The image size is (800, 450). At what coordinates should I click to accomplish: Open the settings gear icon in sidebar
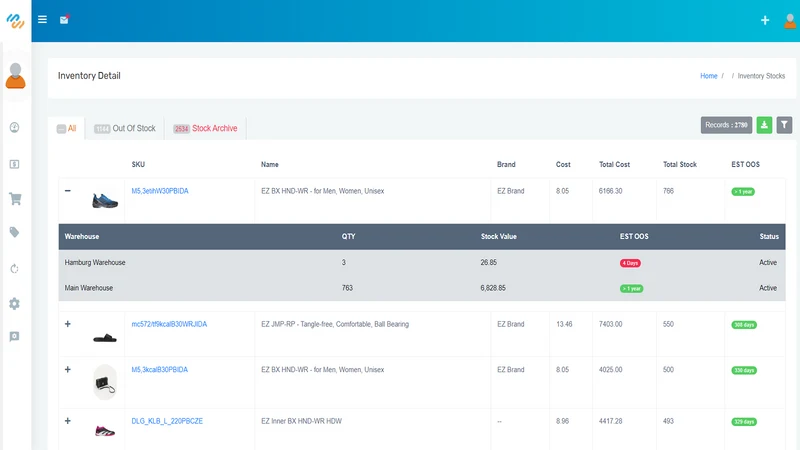(14, 304)
